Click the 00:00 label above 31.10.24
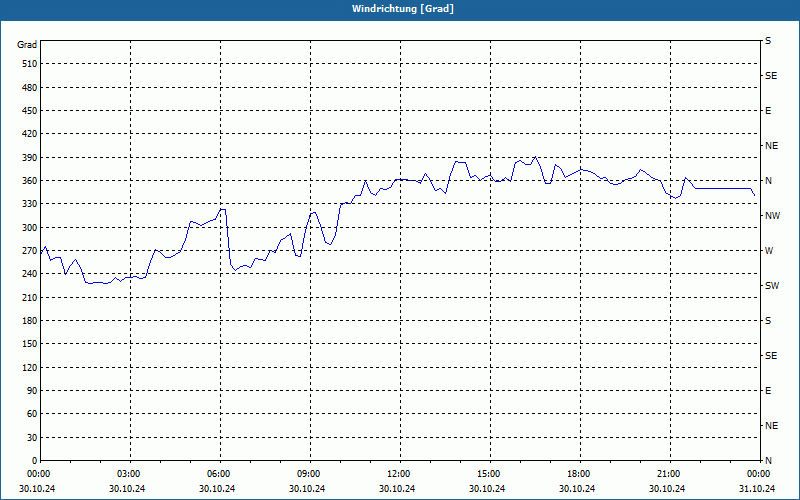Viewport: 800px width, 500px height. pyautogui.click(x=759, y=474)
